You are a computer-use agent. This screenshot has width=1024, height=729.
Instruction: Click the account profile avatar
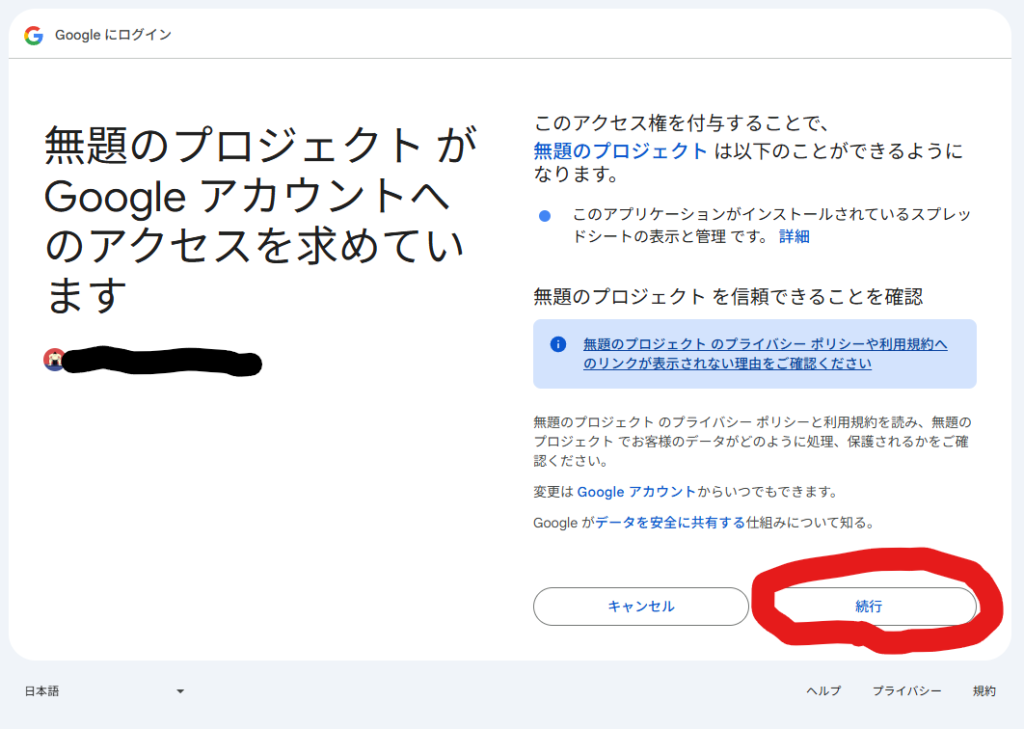tap(54, 359)
